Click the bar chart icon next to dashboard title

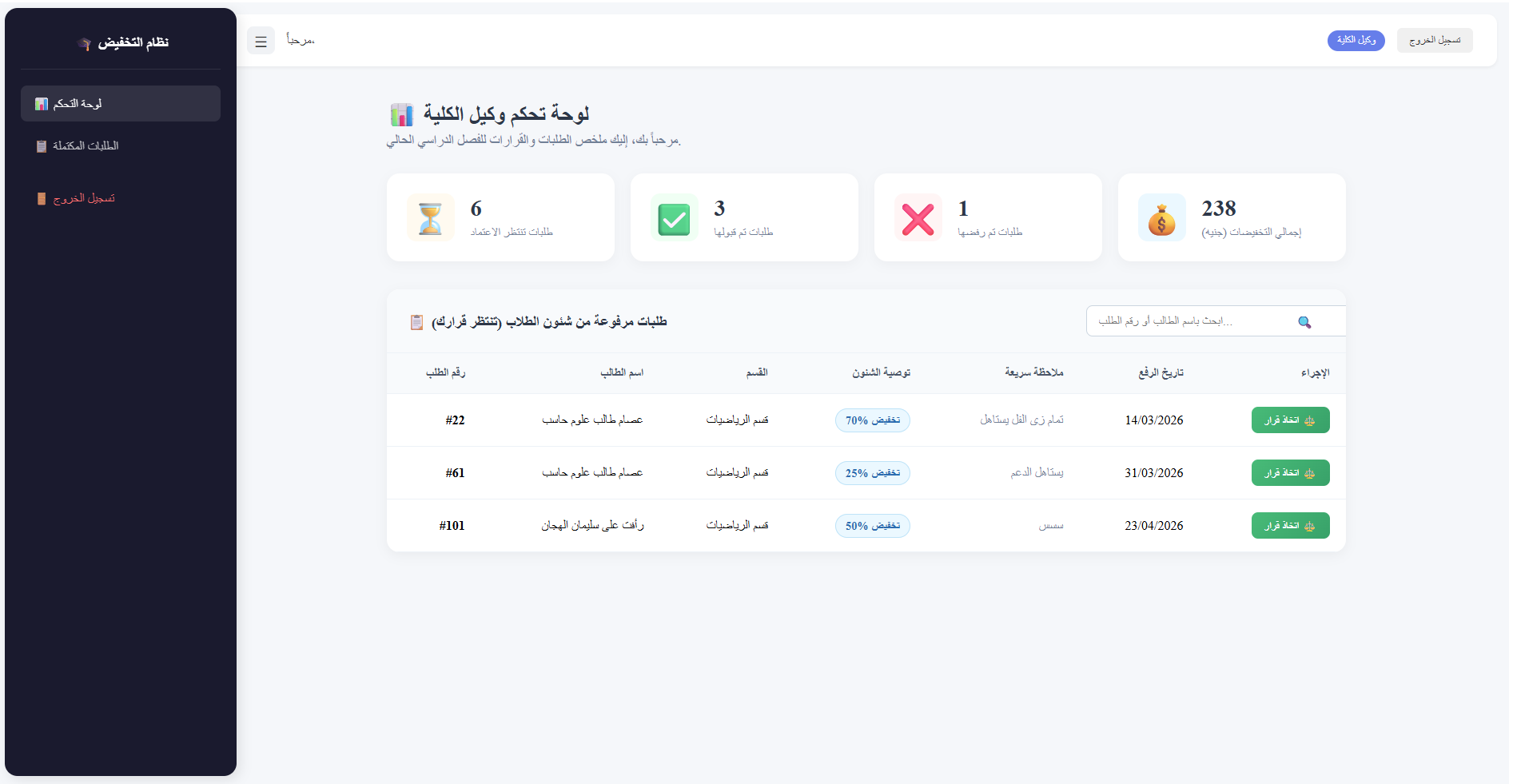pos(401,113)
